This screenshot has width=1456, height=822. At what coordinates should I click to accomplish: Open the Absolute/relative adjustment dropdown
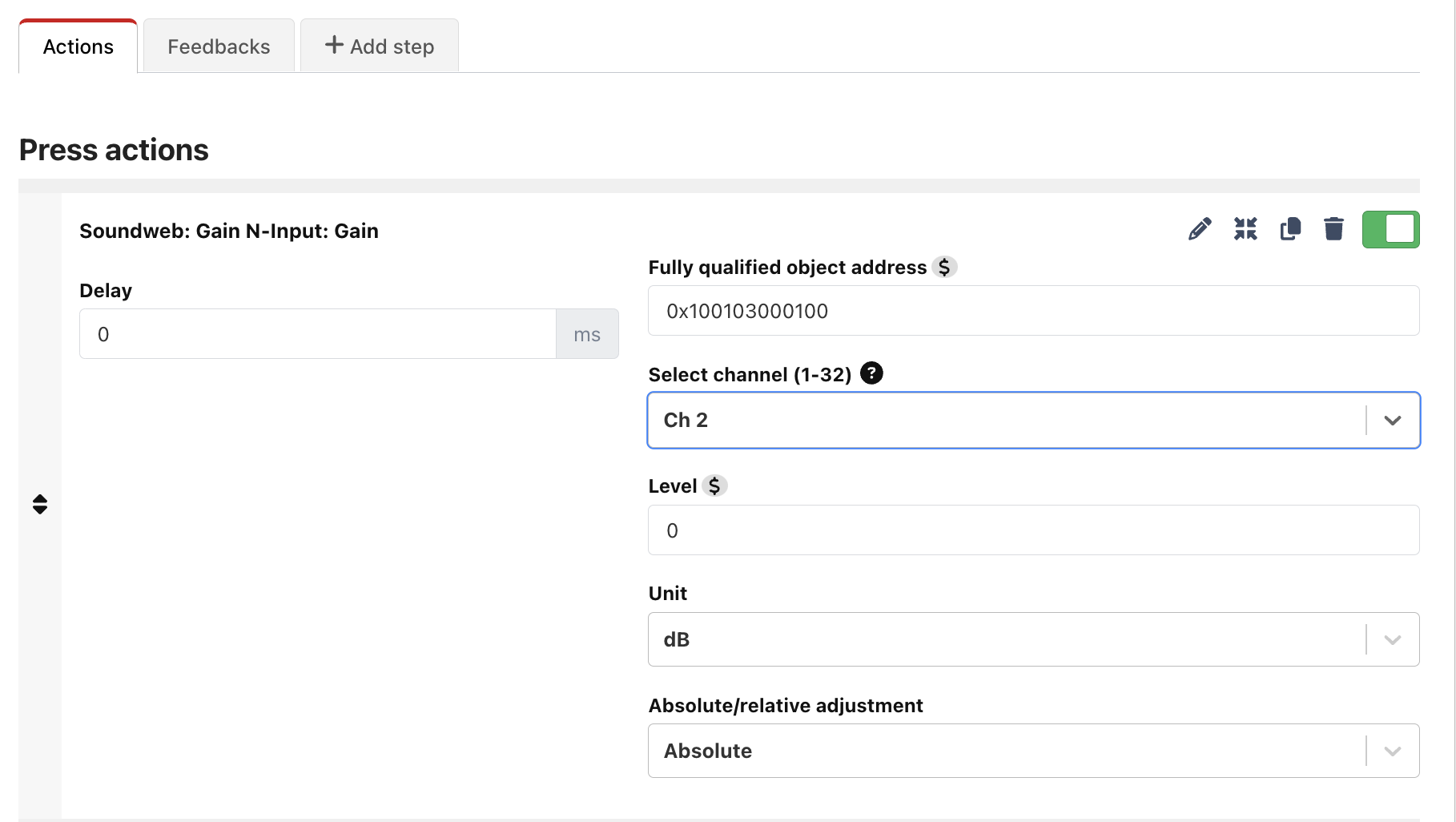click(x=1392, y=751)
